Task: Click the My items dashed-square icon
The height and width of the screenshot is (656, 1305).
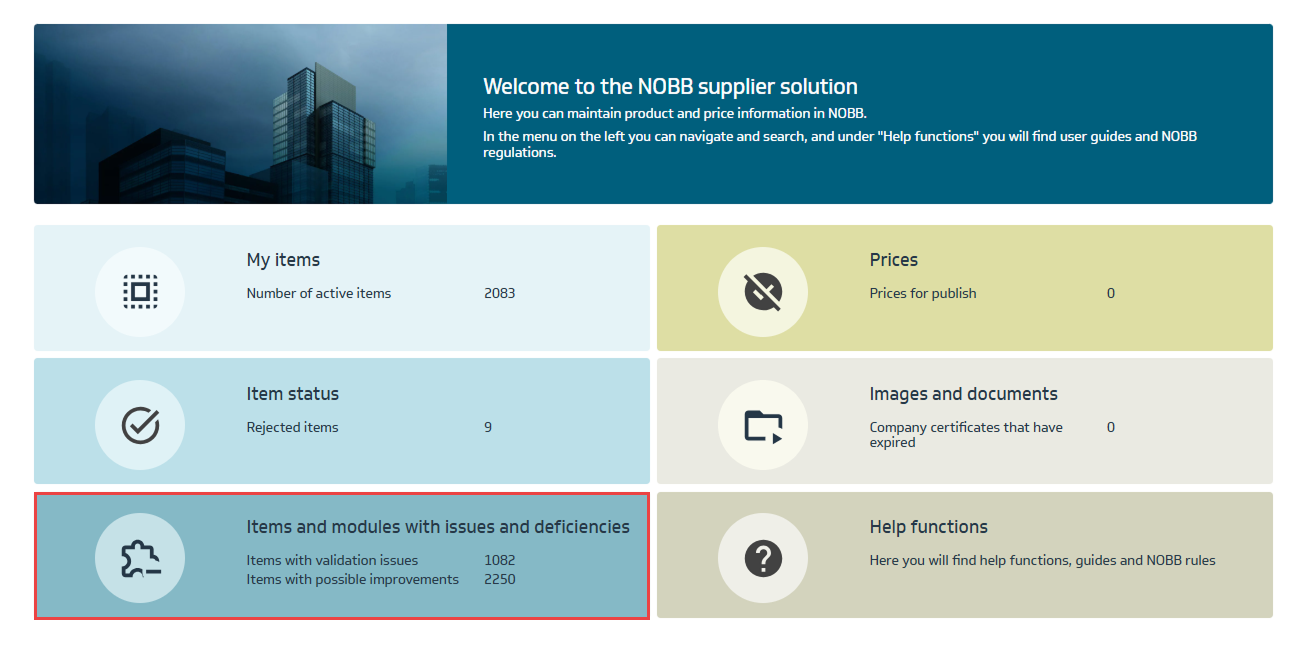Action: pos(140,292)
